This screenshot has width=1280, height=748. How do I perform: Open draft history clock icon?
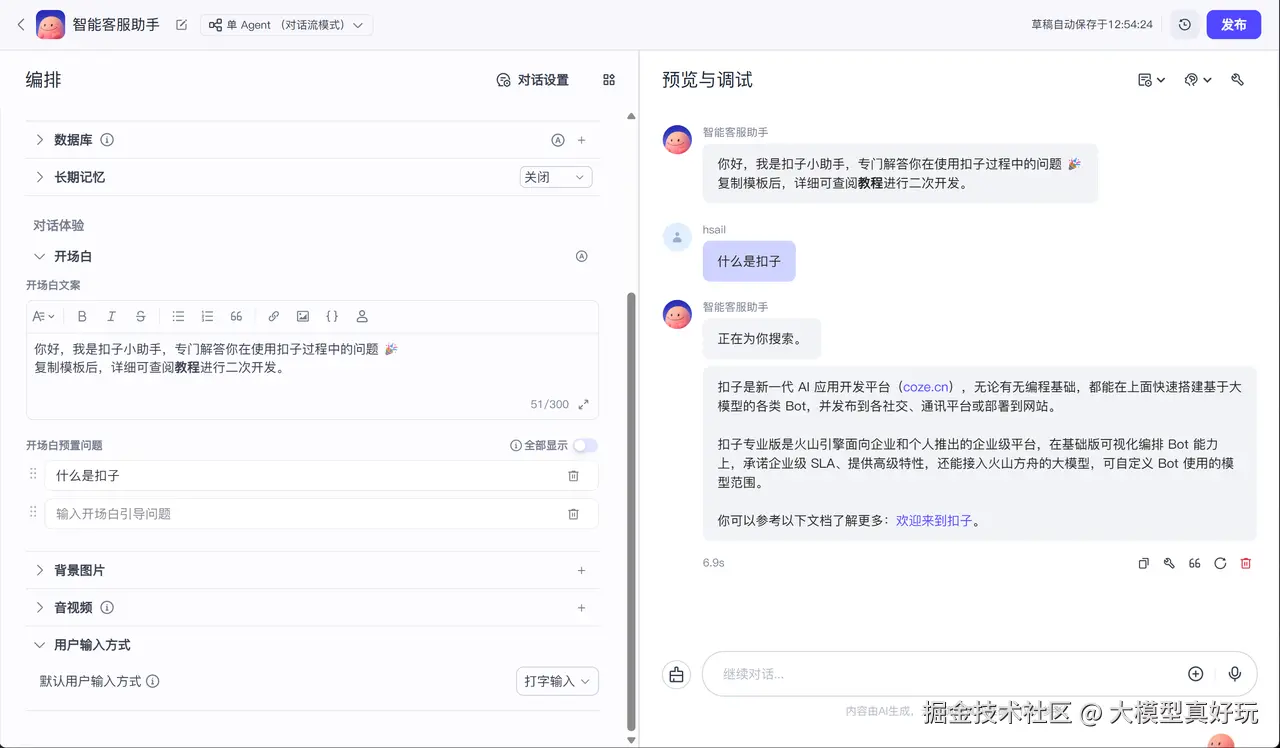click(x=1185, y=25)
